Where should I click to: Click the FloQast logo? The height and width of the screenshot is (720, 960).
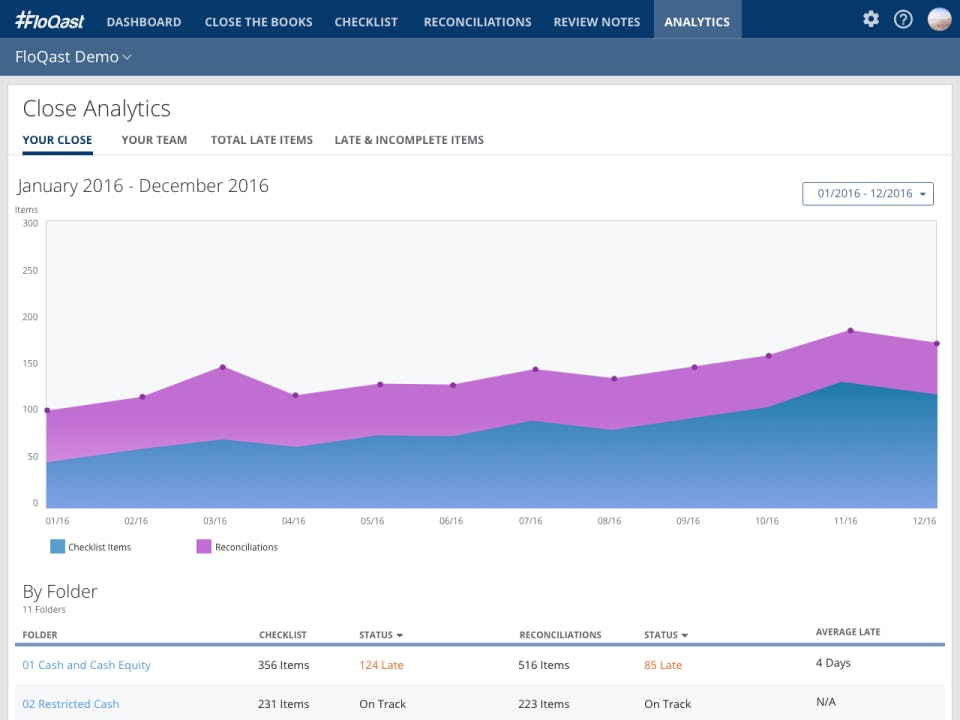pyautogui.click(x=48, y=19)
